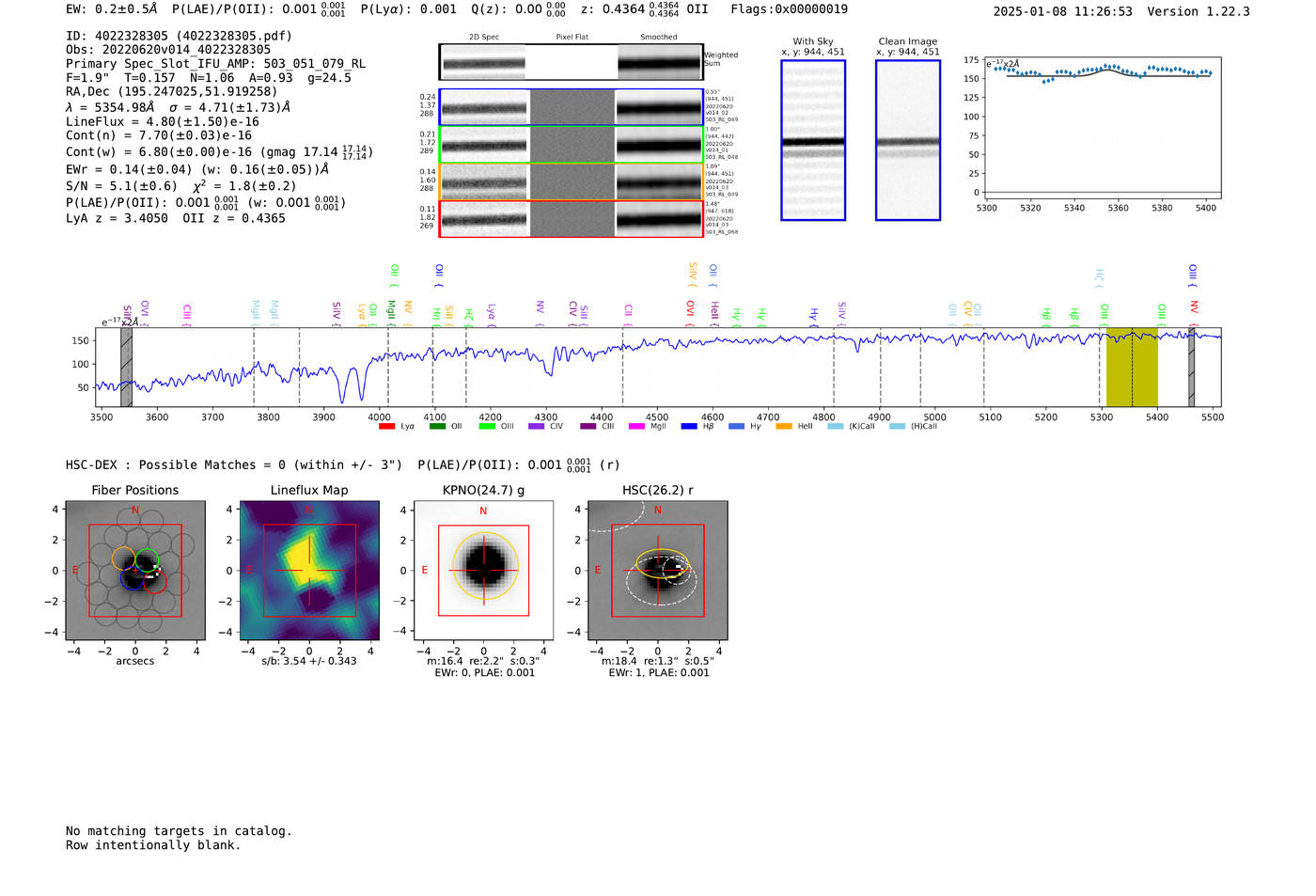Select the green-bordered 2D spectrum row

pyautogui.click(x=571, y=145)
